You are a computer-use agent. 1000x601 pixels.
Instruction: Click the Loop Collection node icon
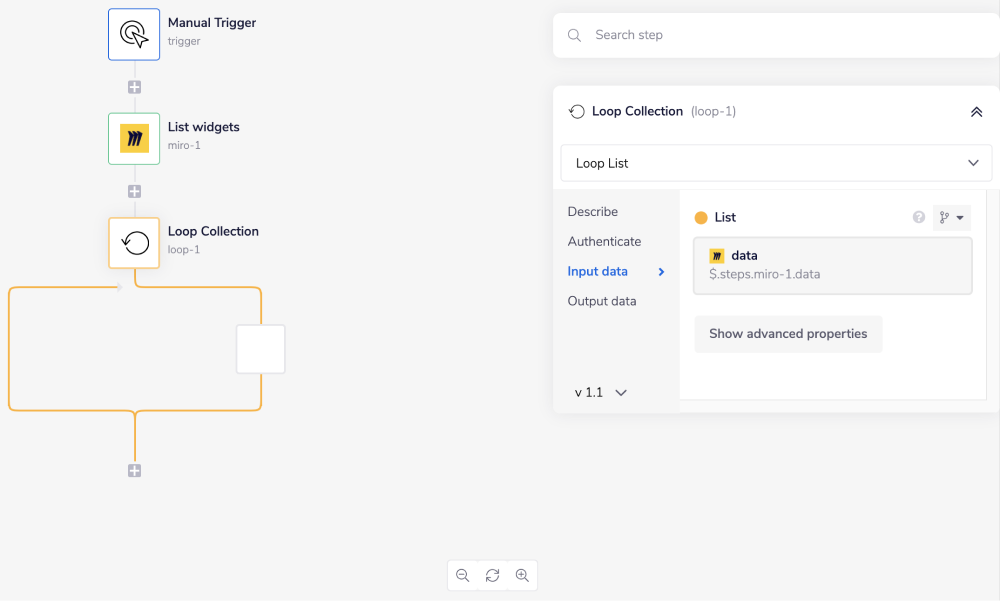134,243
